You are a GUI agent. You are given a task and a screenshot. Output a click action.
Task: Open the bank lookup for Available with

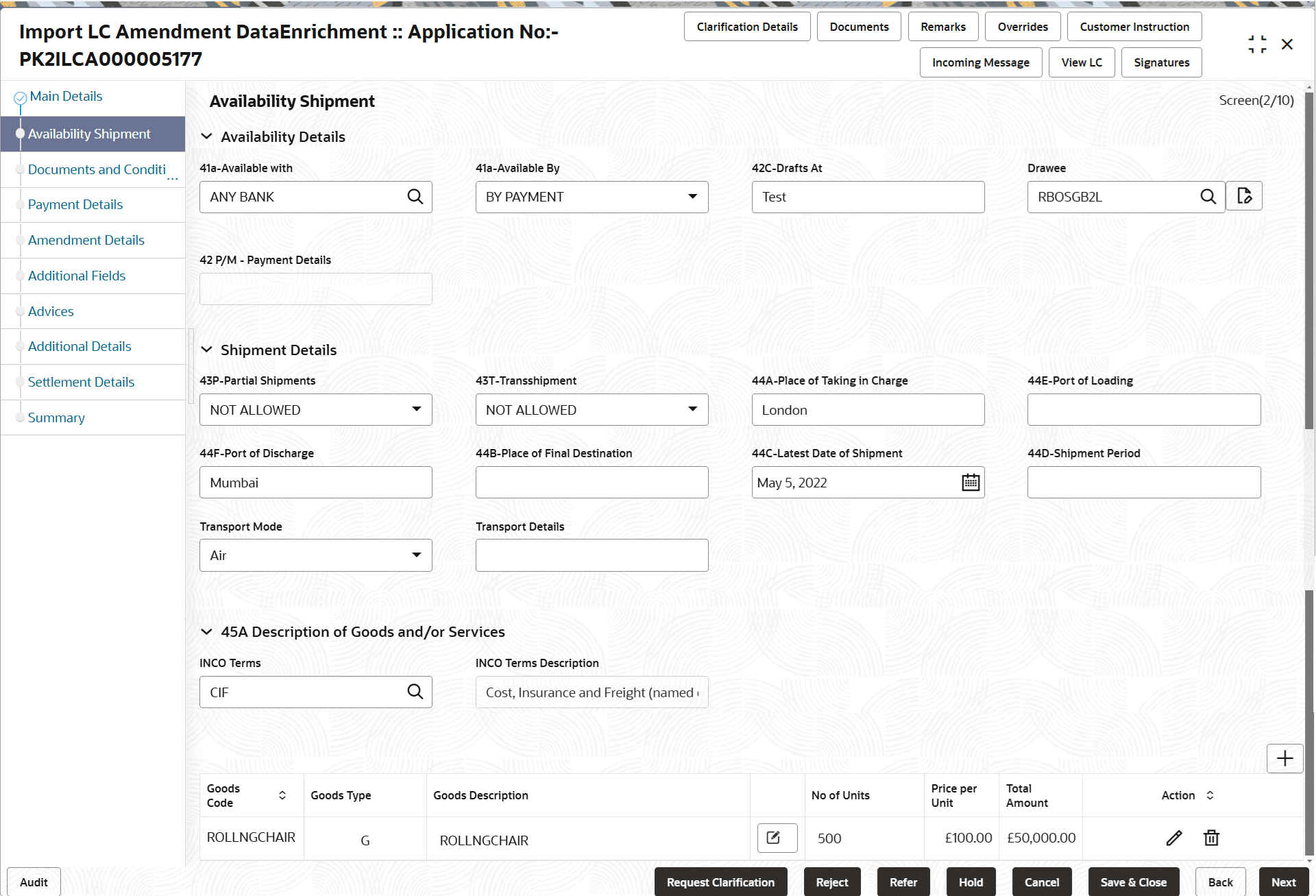tap(415, 197)
